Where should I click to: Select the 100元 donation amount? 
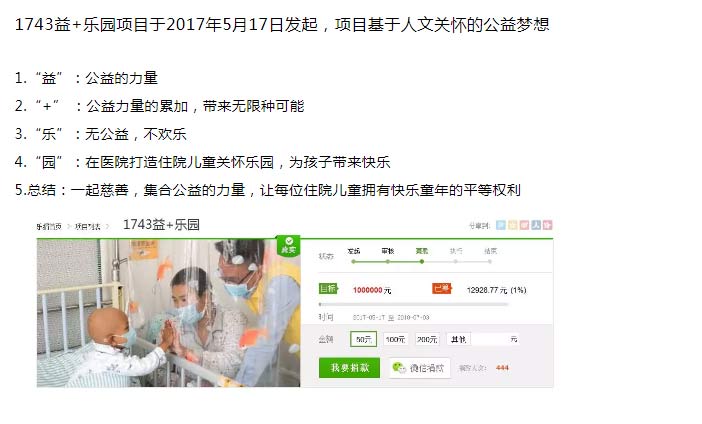[x=395, y=339]
